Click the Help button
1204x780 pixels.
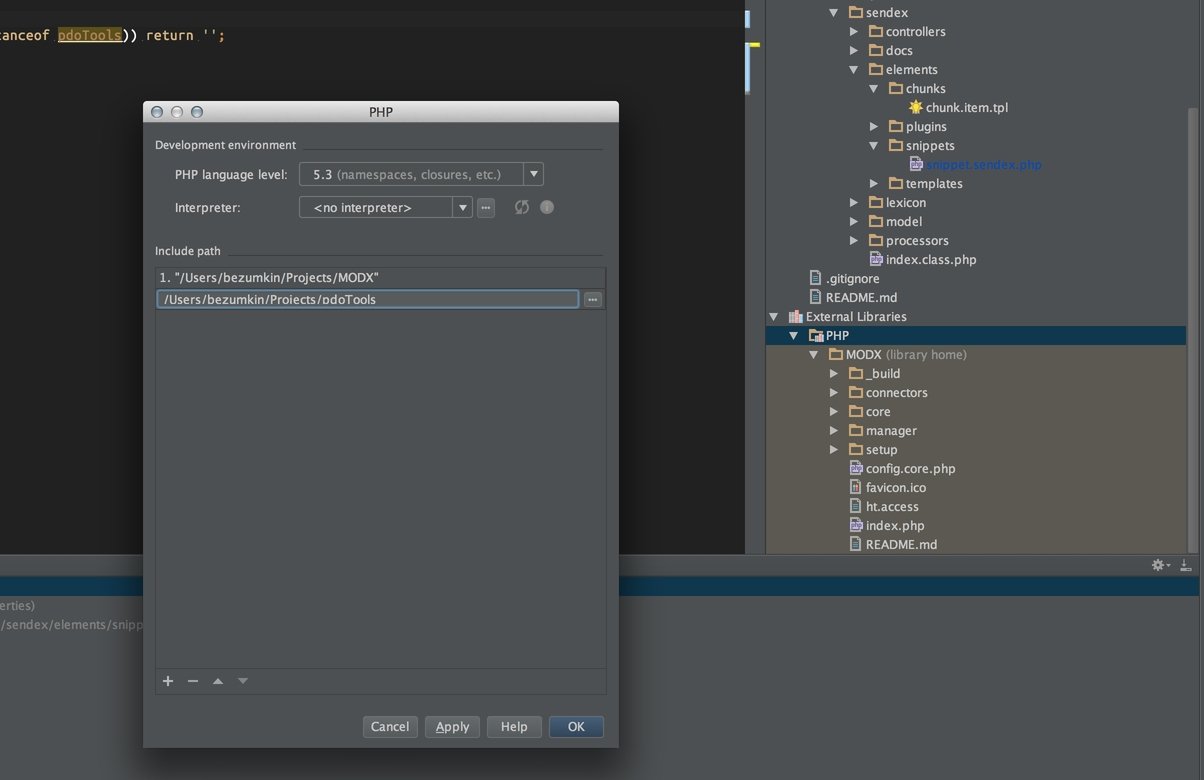pyautogui.click(x=514, y=727)
